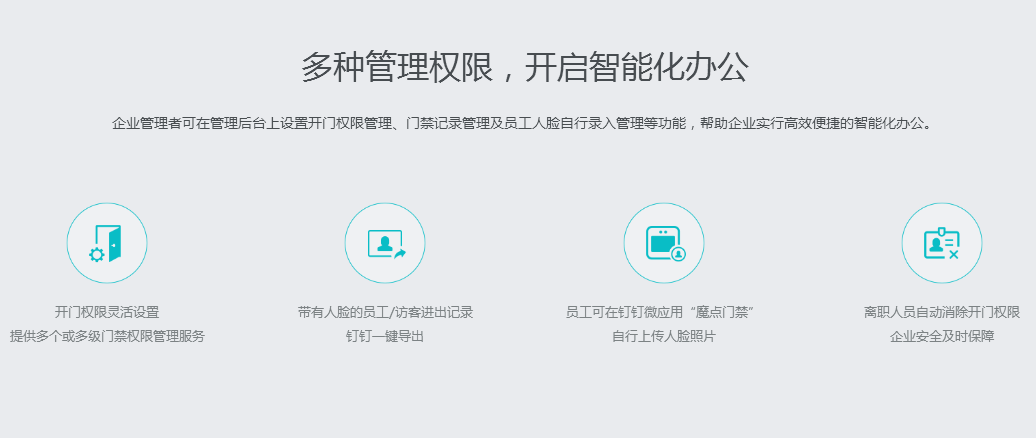This screenshot has width=1036, height=438.
Task: Click text 提供多个或多级门禁权限管理服务
Action: tap(107, 337)
